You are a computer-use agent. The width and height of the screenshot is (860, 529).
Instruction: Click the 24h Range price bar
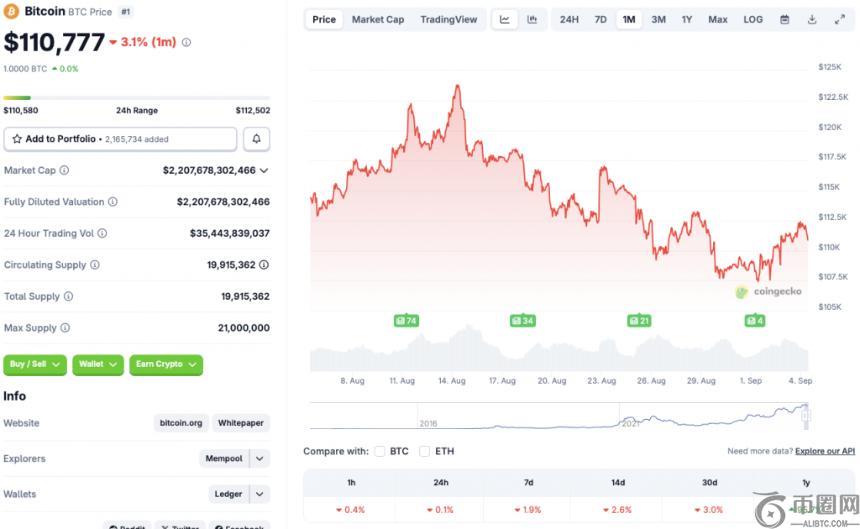136,98
